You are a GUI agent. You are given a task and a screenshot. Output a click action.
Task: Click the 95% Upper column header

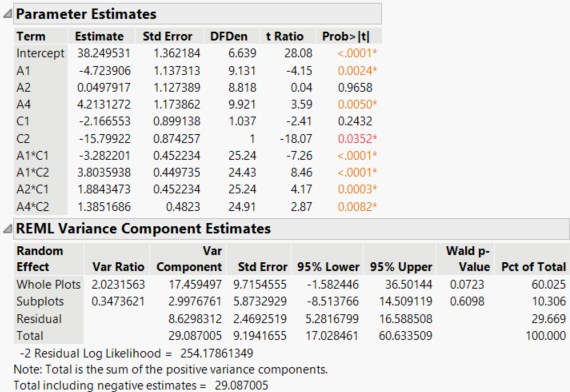click(401, 267)
